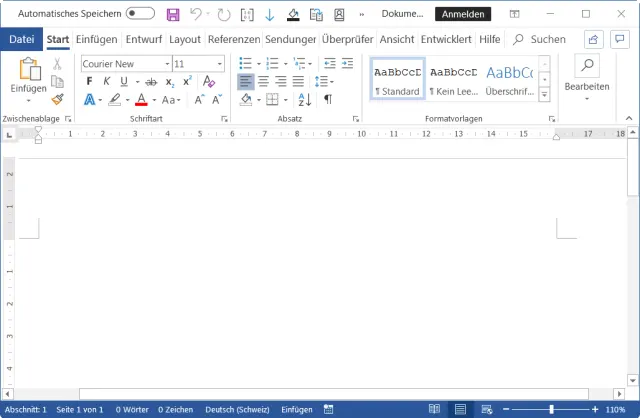Expand the font size 11 dropdown

(219, 63)
